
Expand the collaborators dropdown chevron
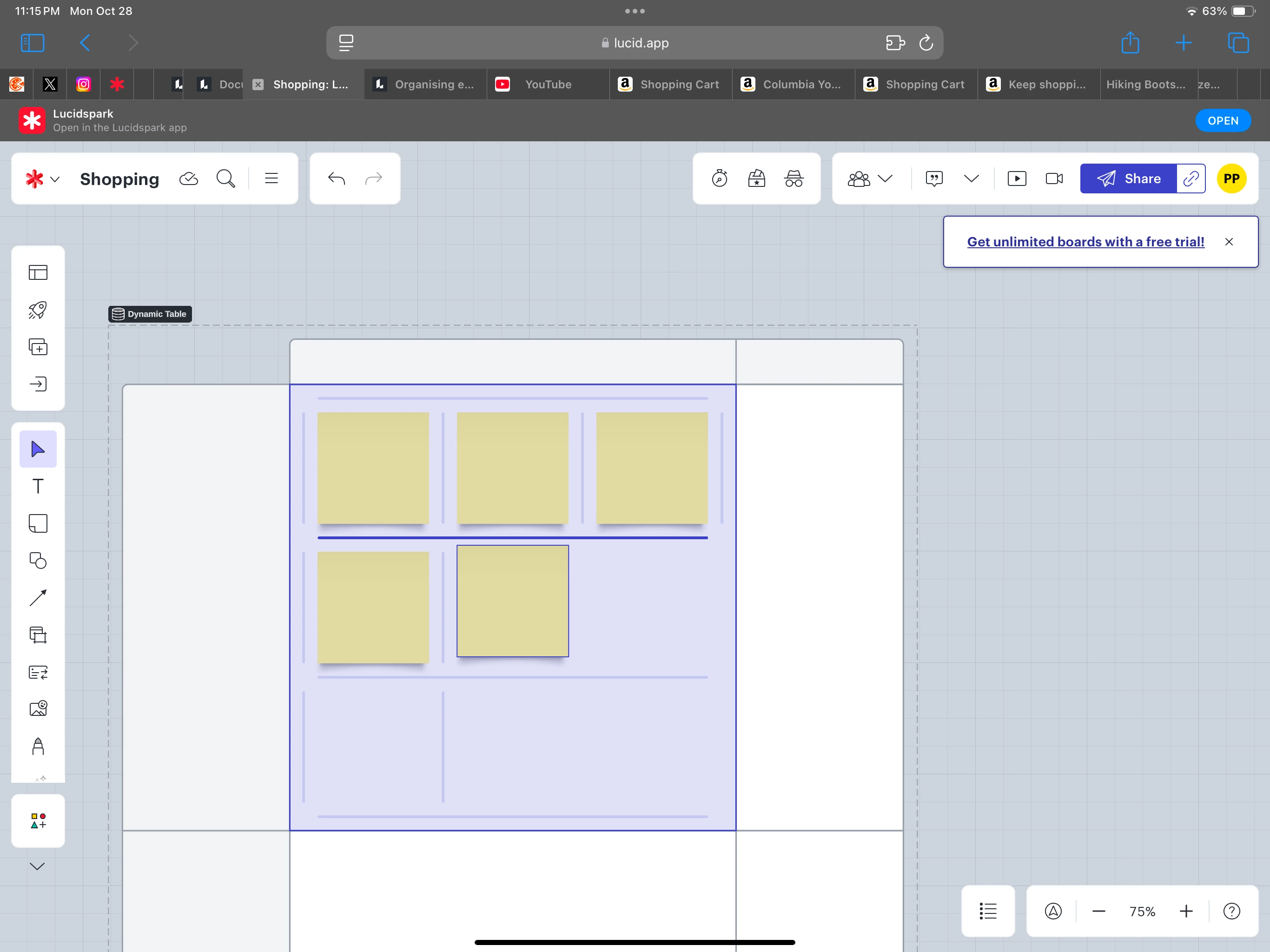[885, 178]
